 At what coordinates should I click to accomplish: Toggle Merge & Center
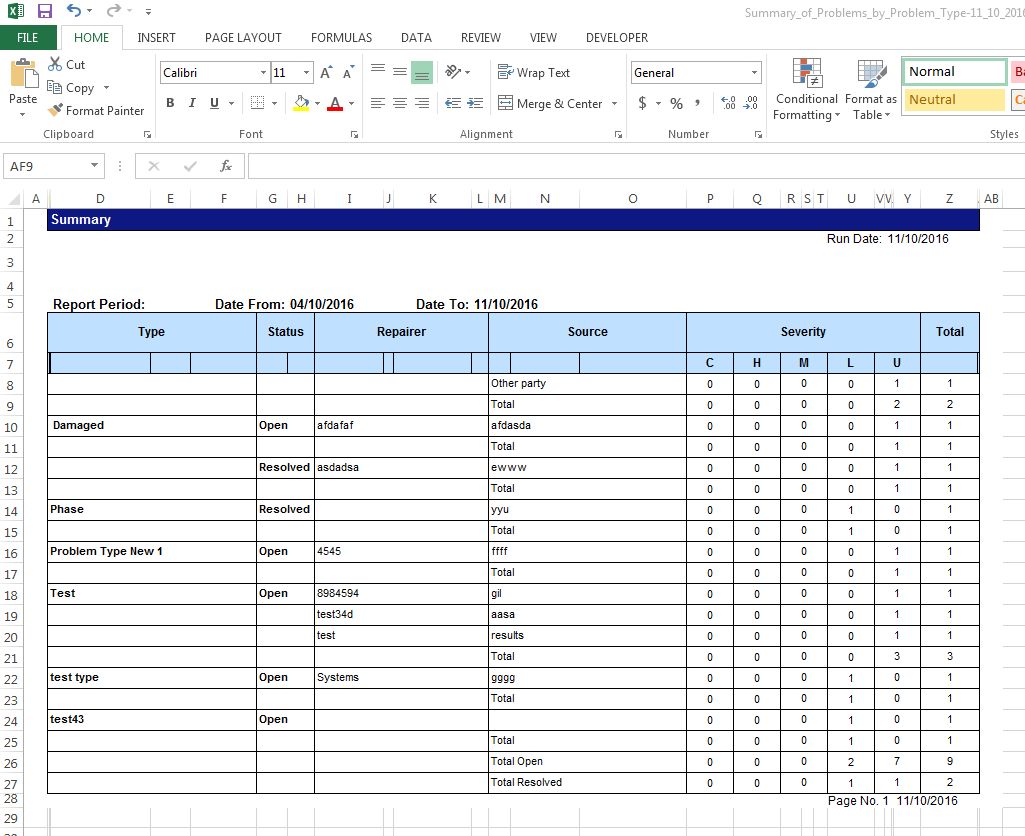pos(550,103)
